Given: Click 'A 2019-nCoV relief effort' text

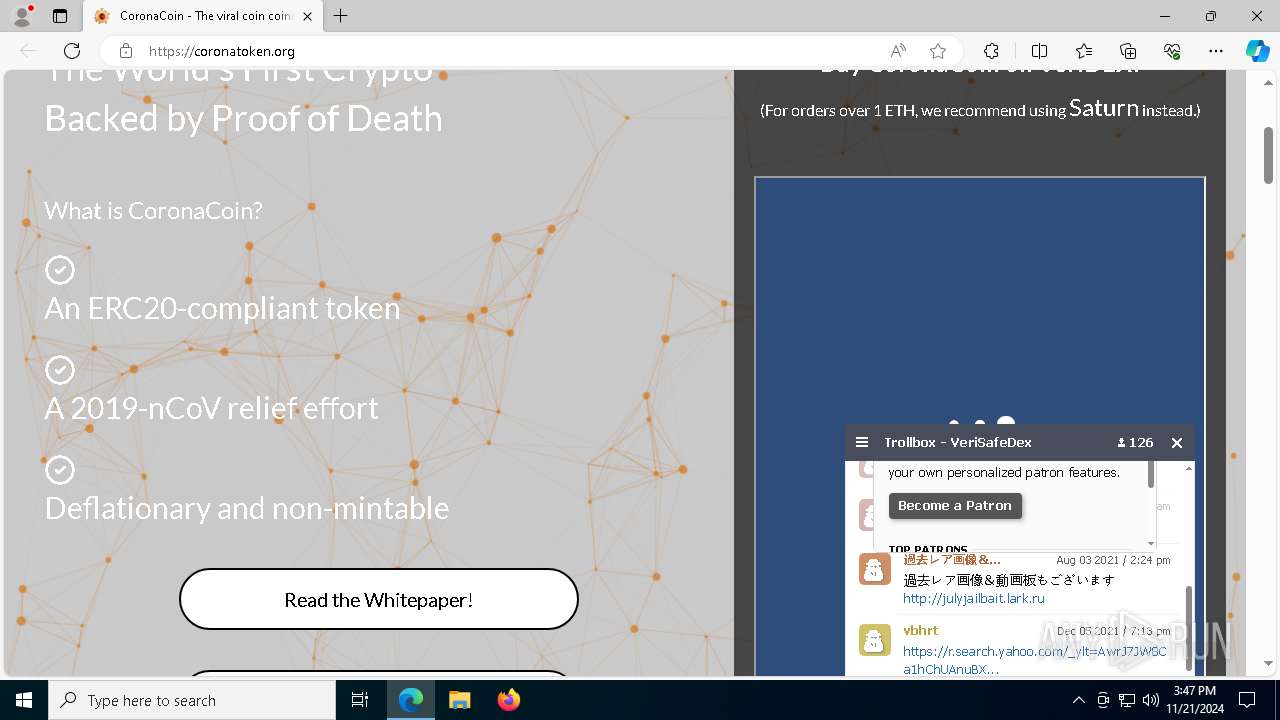Looking at the screenshot, I should click(211, 408).
